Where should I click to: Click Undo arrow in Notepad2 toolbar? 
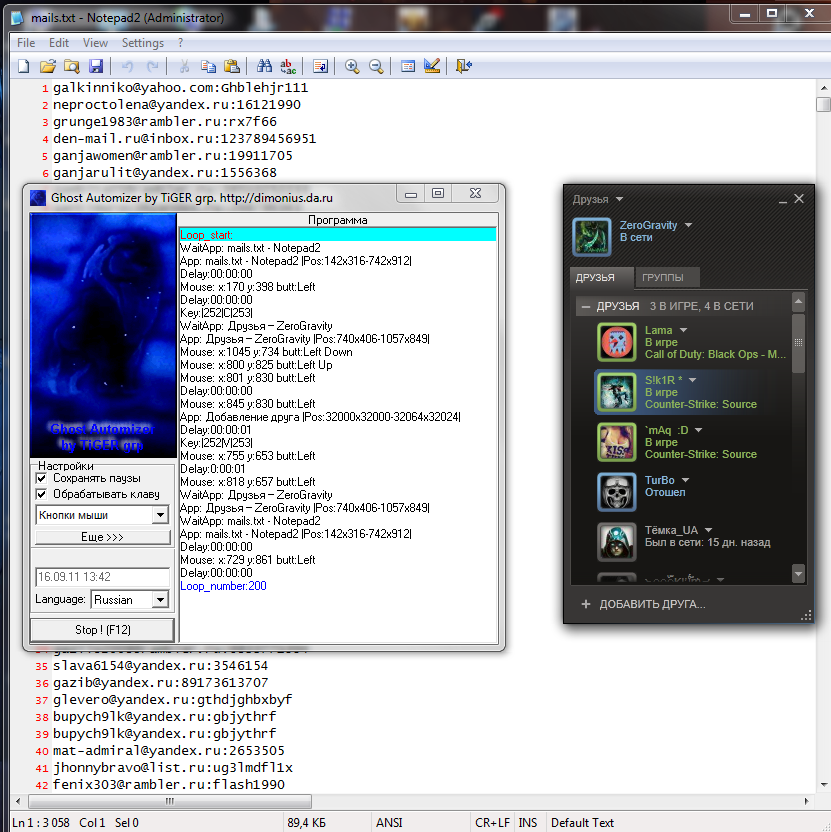coord(127,66)
